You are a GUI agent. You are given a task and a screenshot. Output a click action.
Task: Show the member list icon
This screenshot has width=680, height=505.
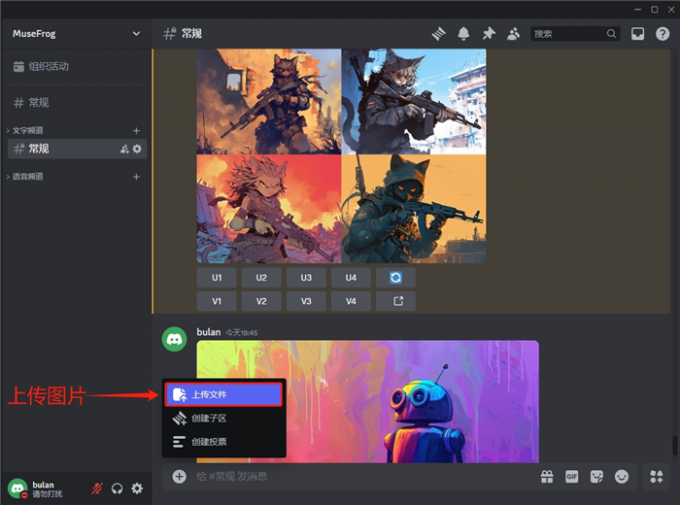513,33
